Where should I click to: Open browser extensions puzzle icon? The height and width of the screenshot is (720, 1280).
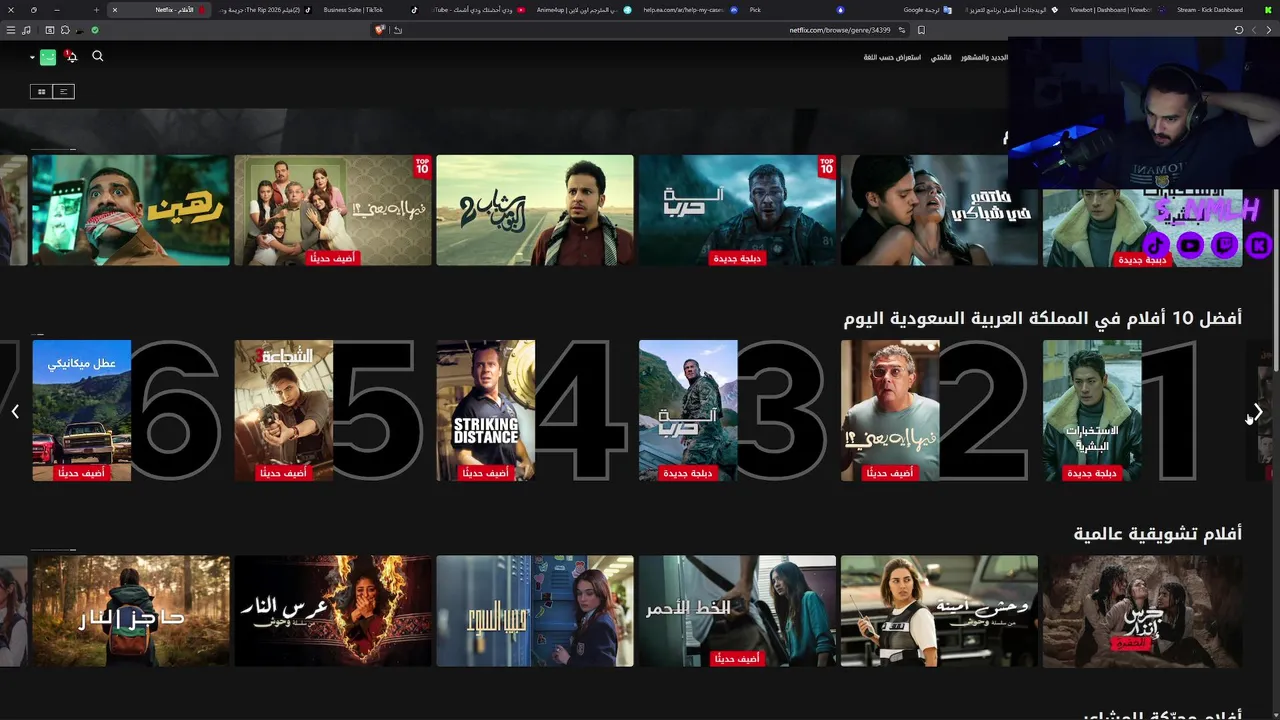pyautogui.click(x=65, y=30)
